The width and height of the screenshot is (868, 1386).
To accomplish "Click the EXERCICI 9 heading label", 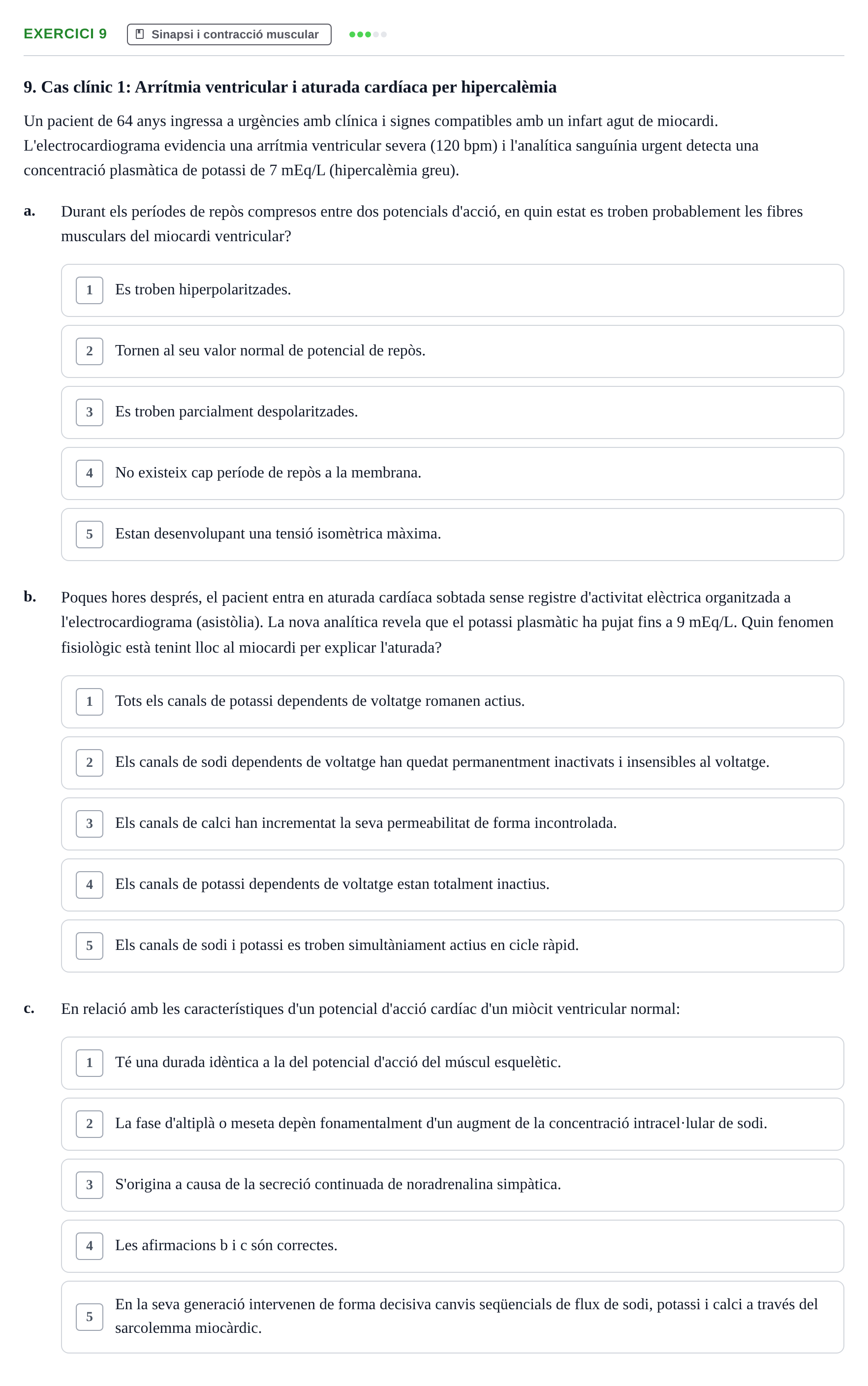I will coord(65,34).
